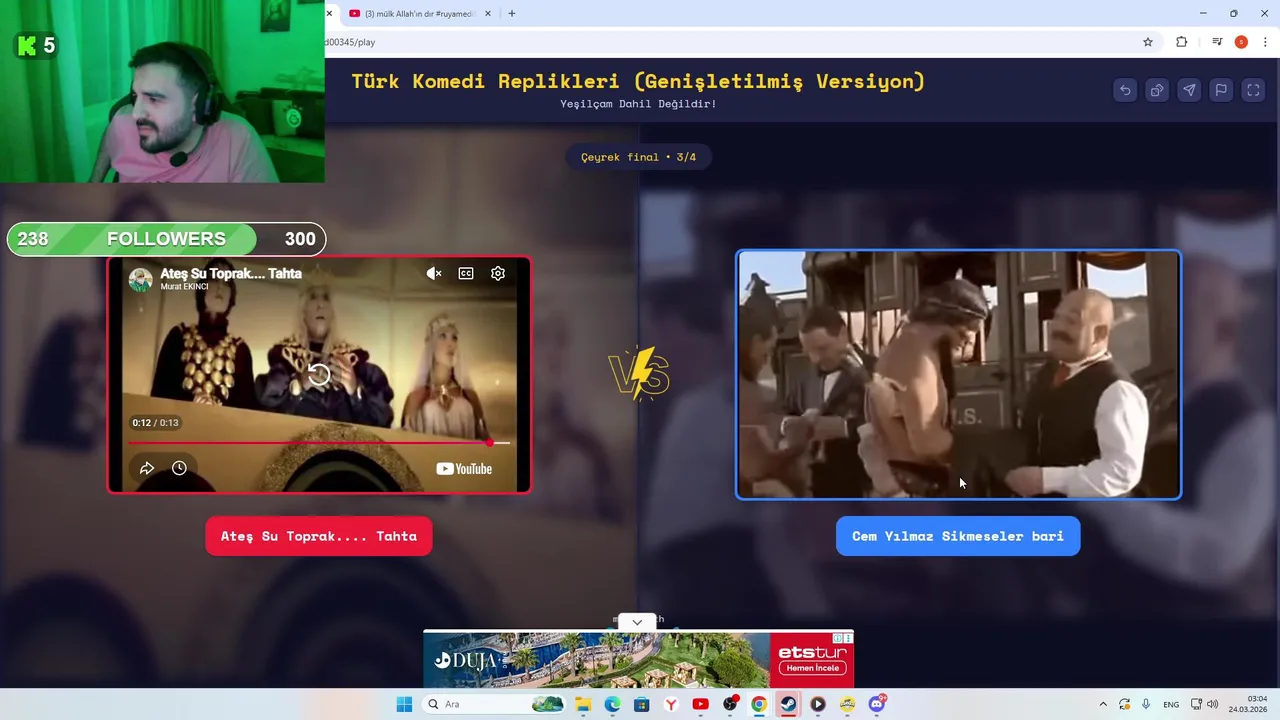Replay the video using the circular arrow

click(x=319, y=375)
